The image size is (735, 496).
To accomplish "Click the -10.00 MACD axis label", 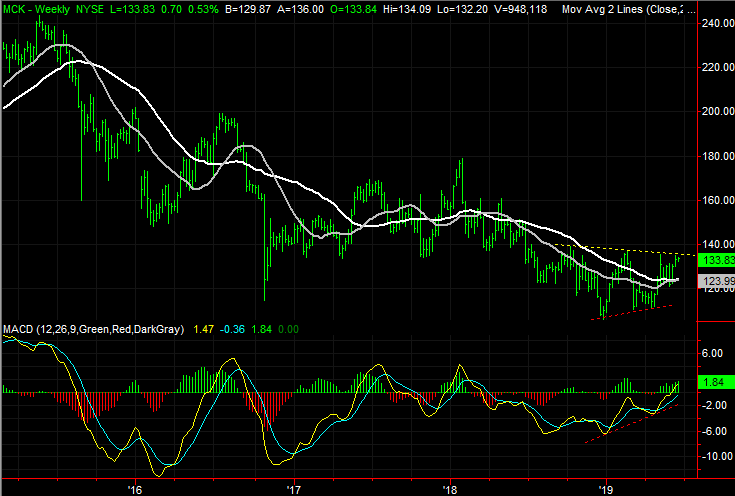I will point(713,456).
